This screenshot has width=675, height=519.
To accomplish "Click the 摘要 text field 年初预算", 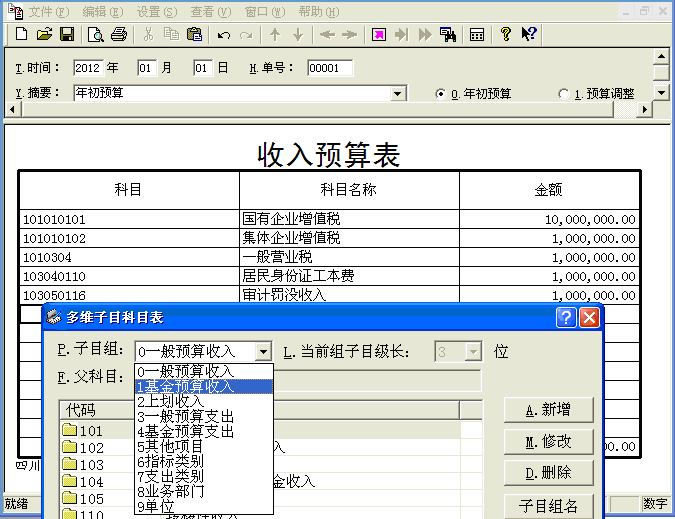I will pyautogui.click(x=232, y=93).
